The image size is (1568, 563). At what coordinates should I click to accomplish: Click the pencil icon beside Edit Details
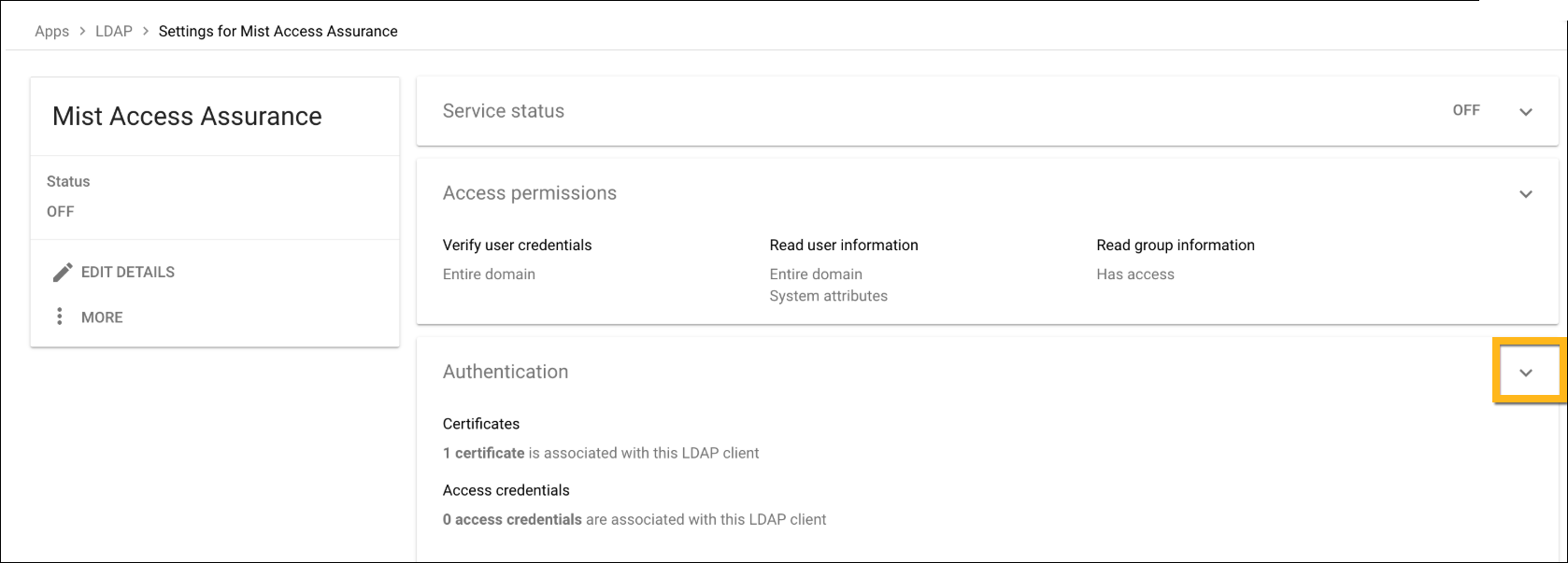pyautogui.click(x=62, y=273)
